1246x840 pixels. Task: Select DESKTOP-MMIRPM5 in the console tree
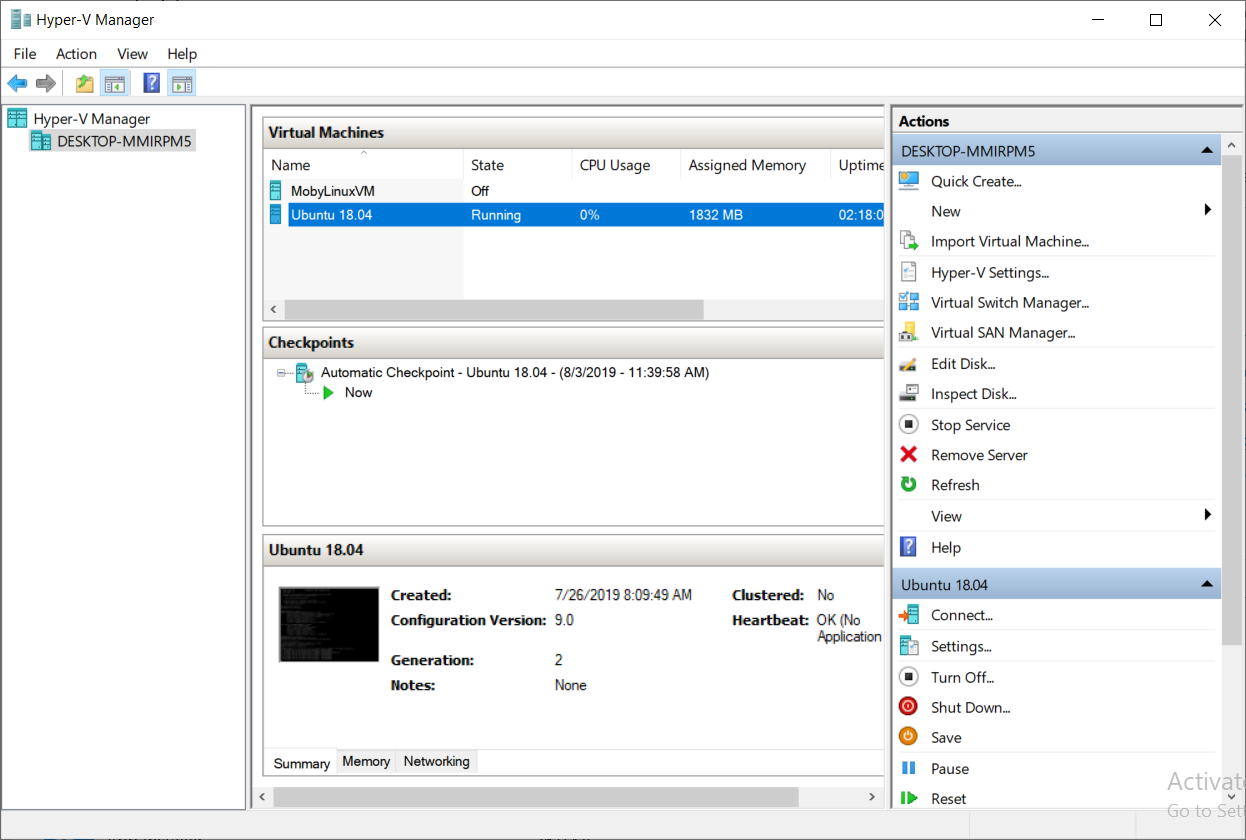tap(124, 141)
